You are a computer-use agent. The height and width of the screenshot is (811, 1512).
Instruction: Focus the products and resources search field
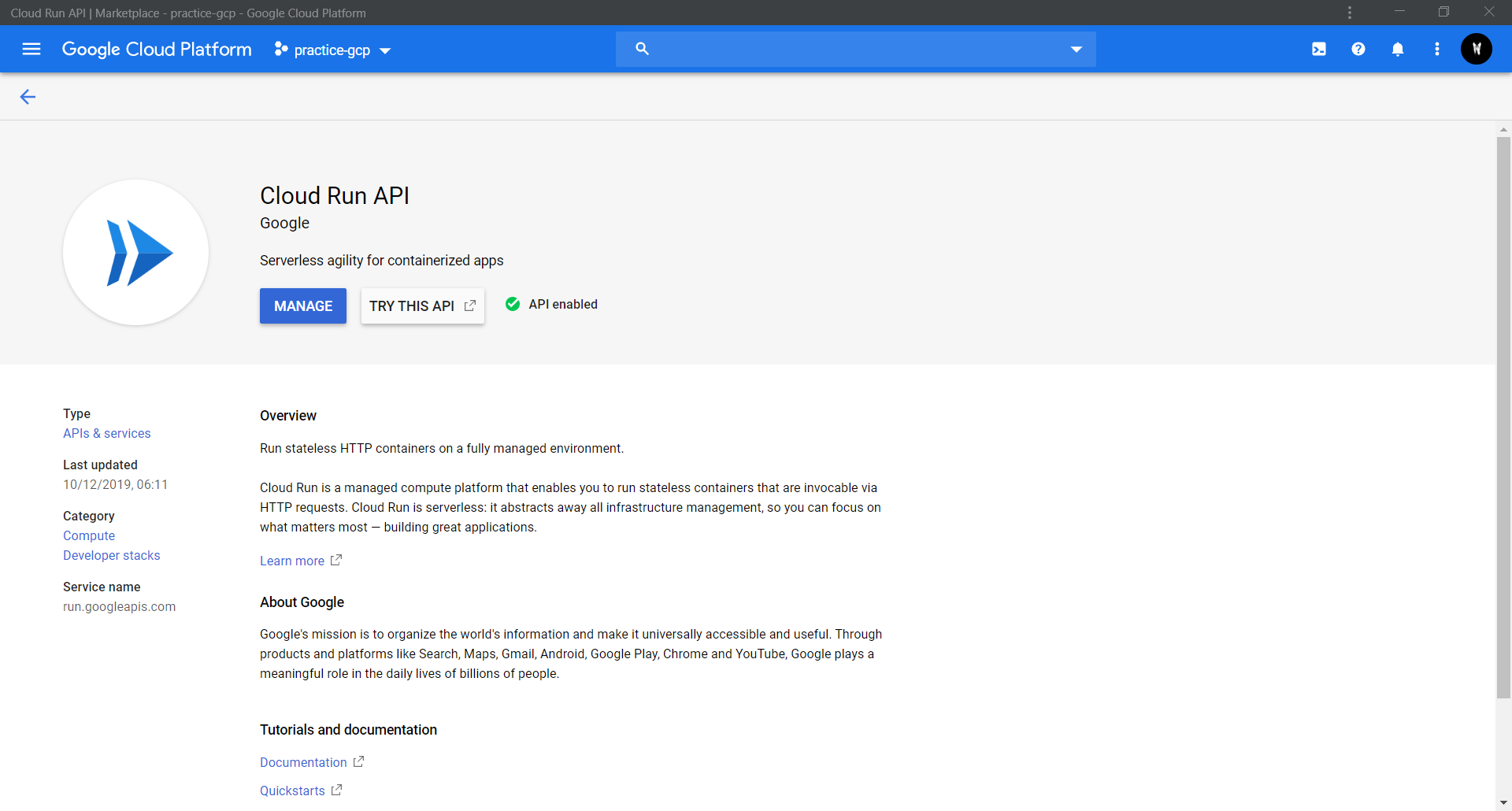pyautogui.click(x=855, y=49)
